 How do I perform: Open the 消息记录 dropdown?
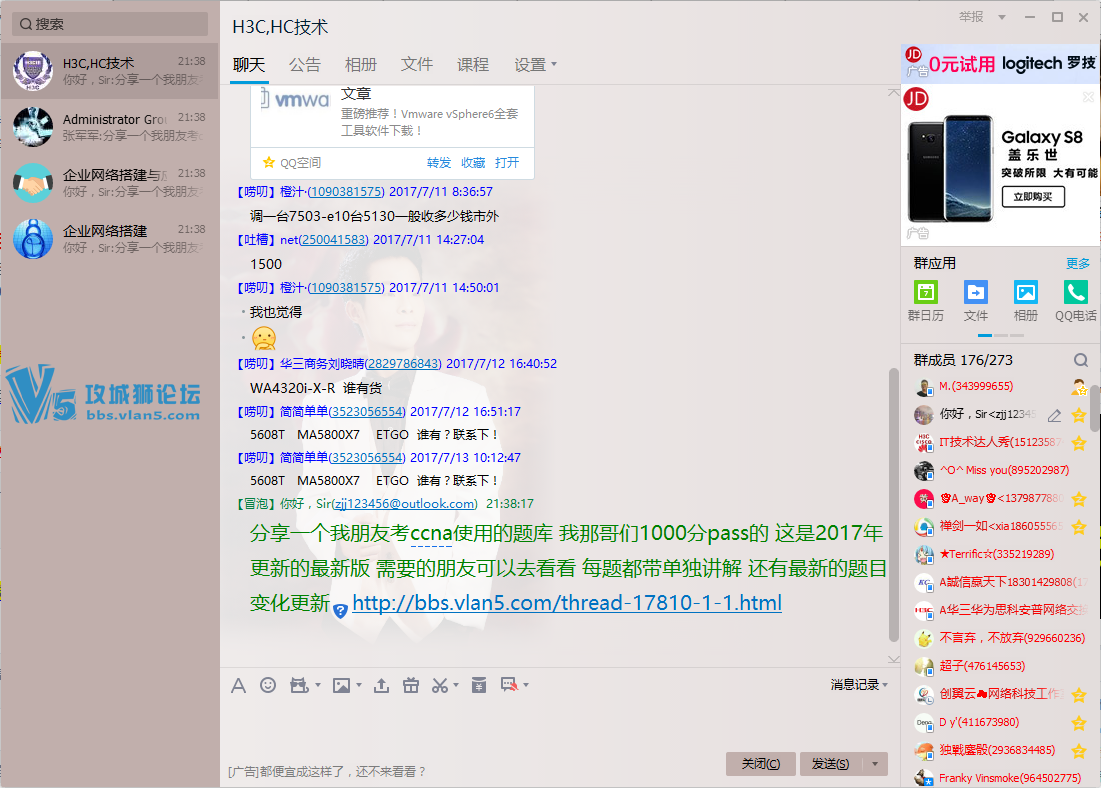point(859,685)
